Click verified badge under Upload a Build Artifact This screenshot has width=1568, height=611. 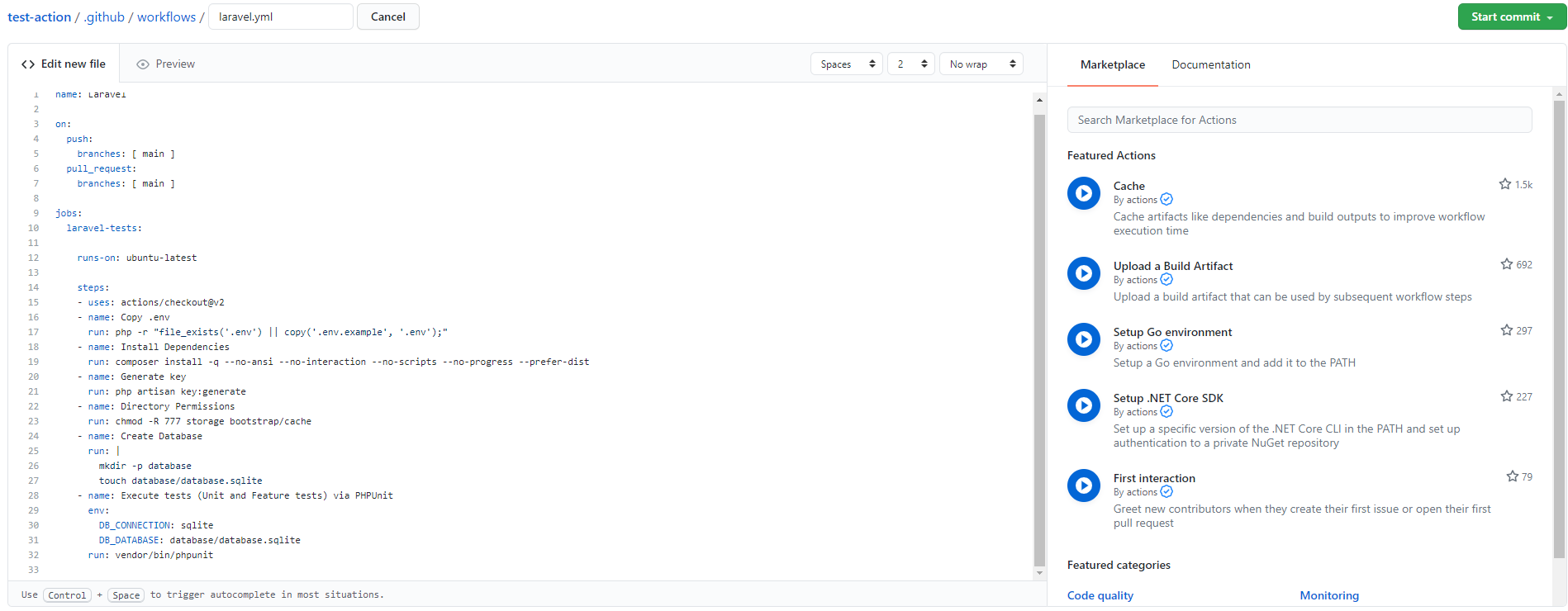pyautogui.click(x=1166, y=279)
